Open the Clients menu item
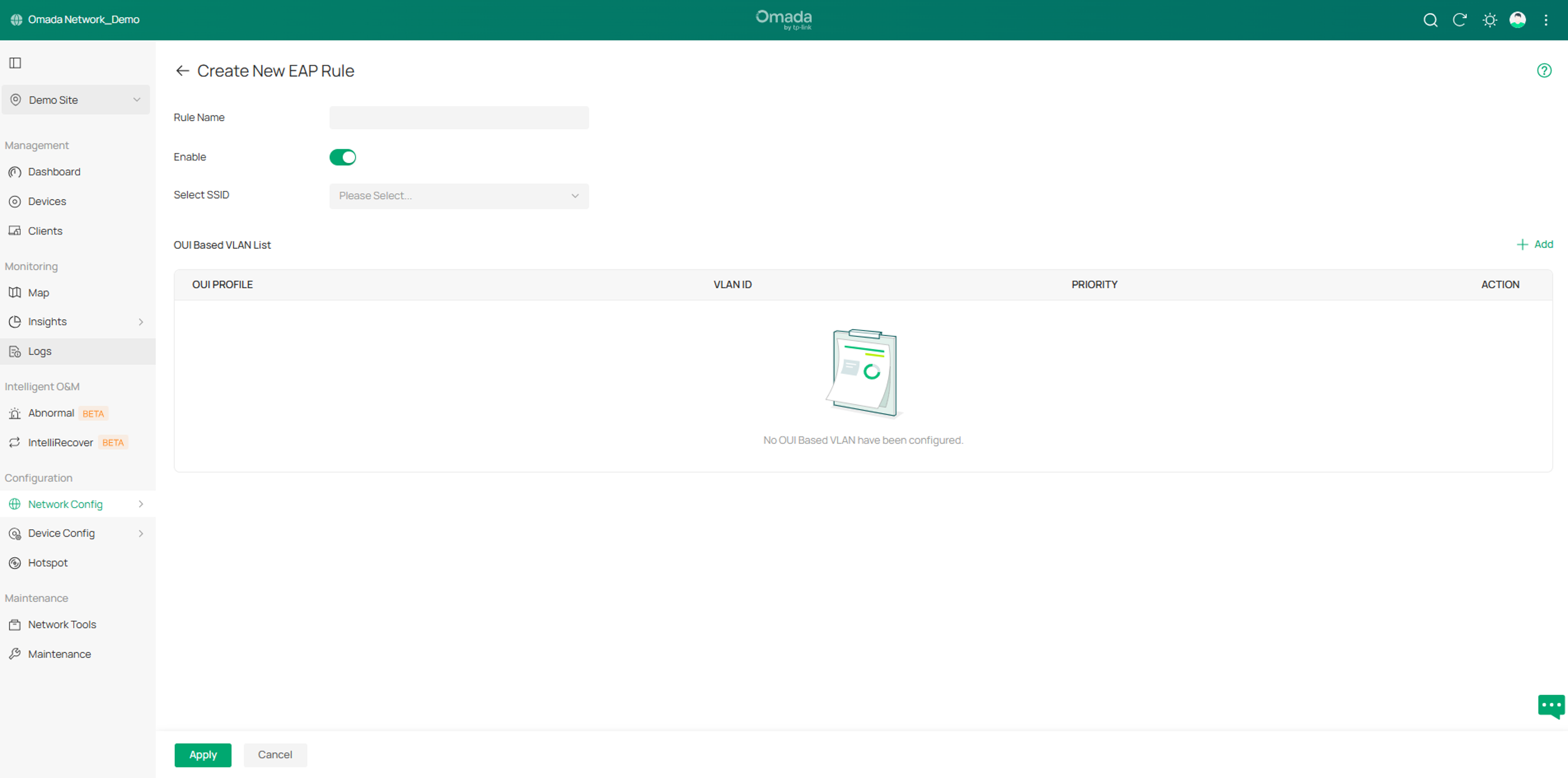Screen dimensions: 1568x778 (78, 231)
